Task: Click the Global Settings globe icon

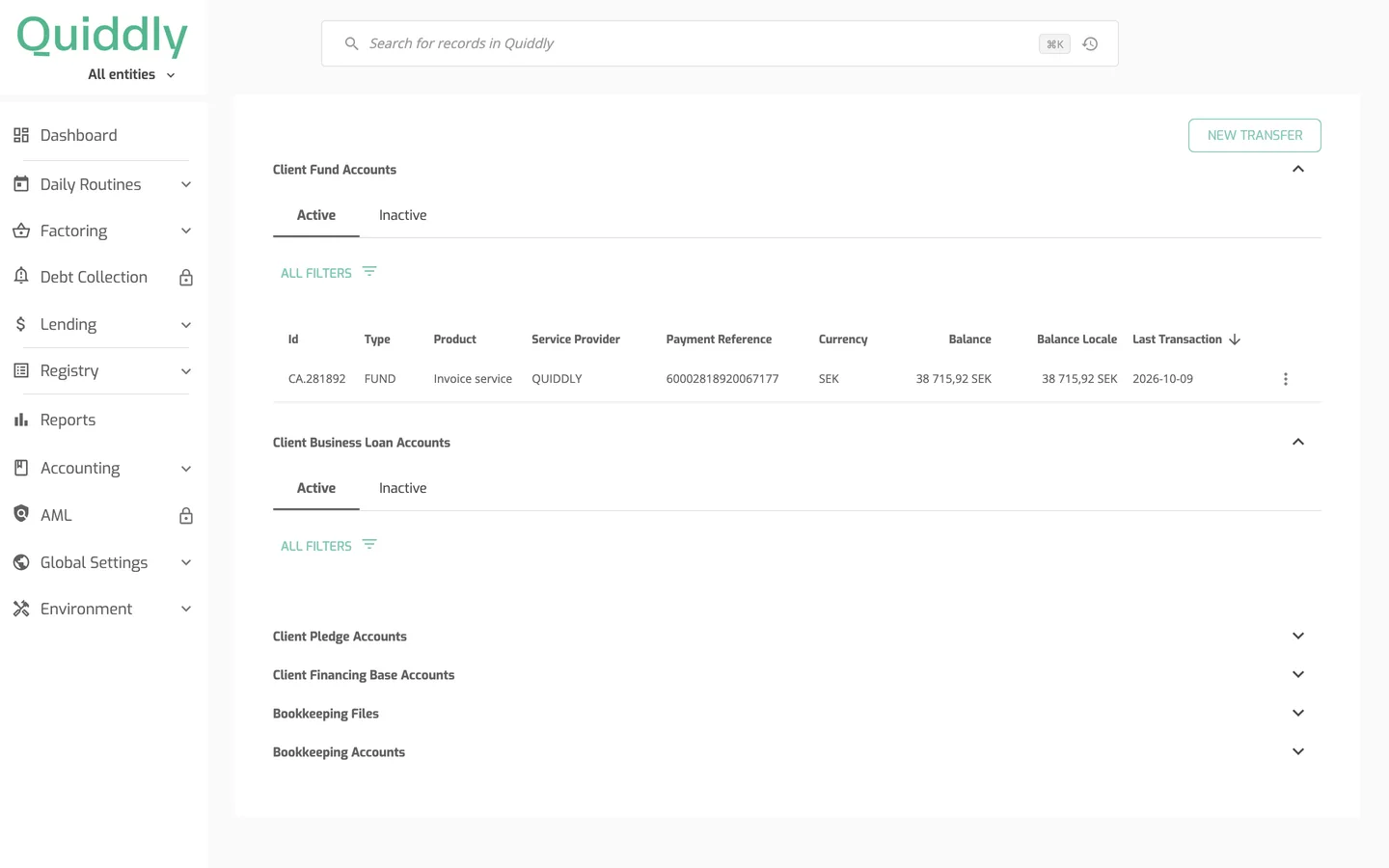Action: pos(21,562)
